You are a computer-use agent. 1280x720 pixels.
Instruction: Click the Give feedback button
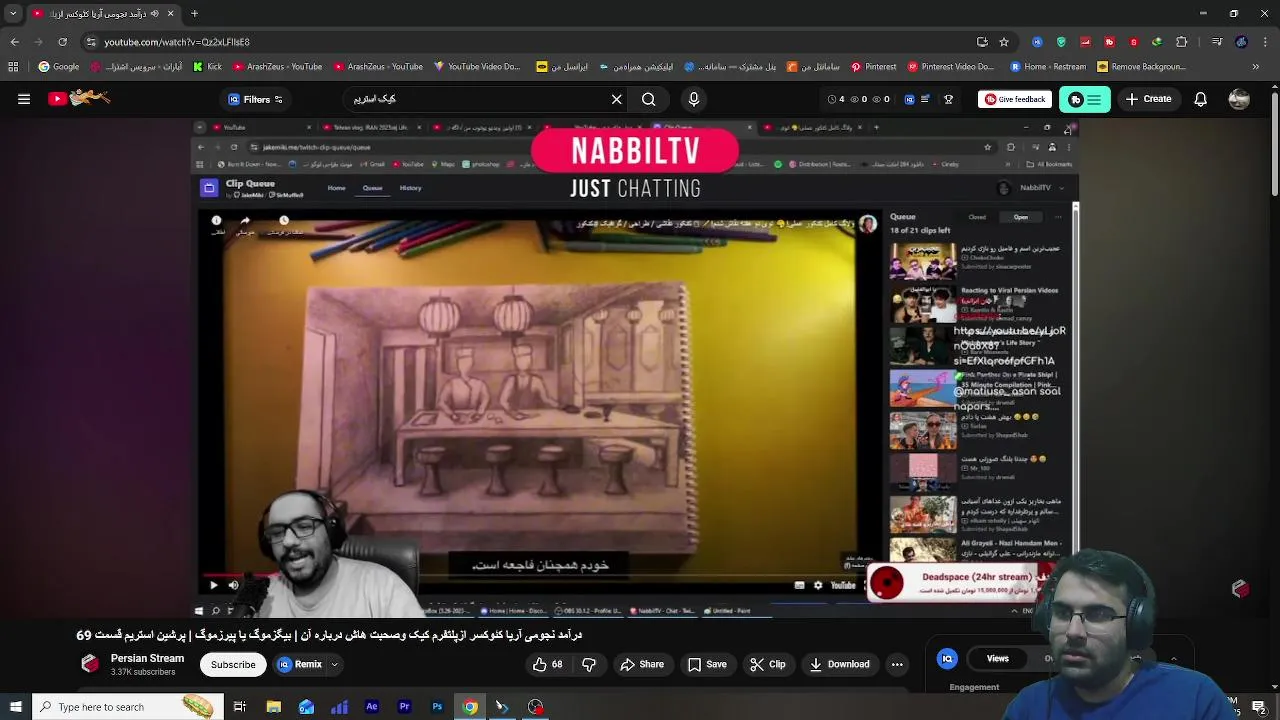coord(1015,99)
